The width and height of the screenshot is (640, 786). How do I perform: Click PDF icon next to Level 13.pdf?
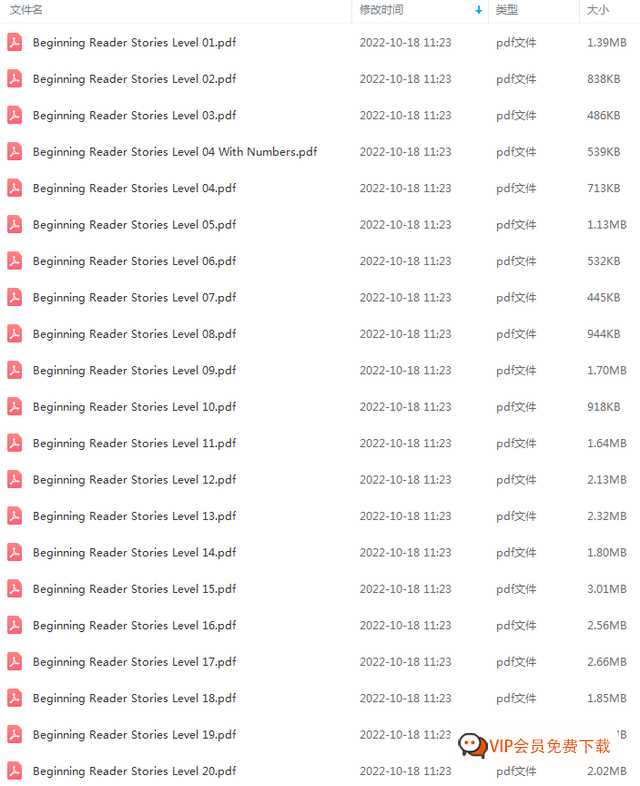click(15, 516)
